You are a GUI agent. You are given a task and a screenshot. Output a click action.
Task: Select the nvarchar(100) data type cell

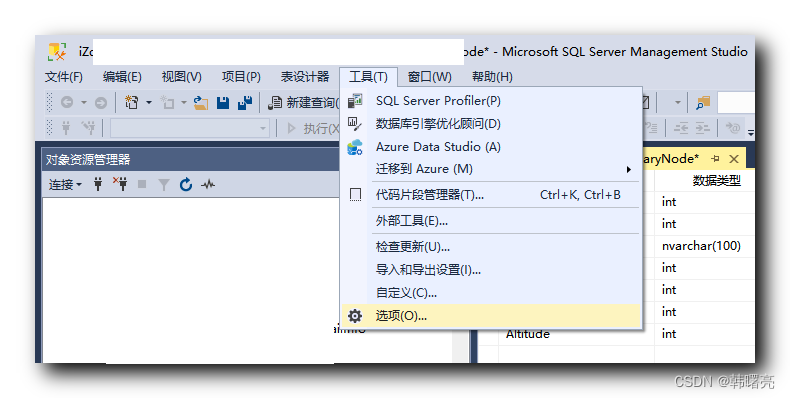[x=704, y=246]
